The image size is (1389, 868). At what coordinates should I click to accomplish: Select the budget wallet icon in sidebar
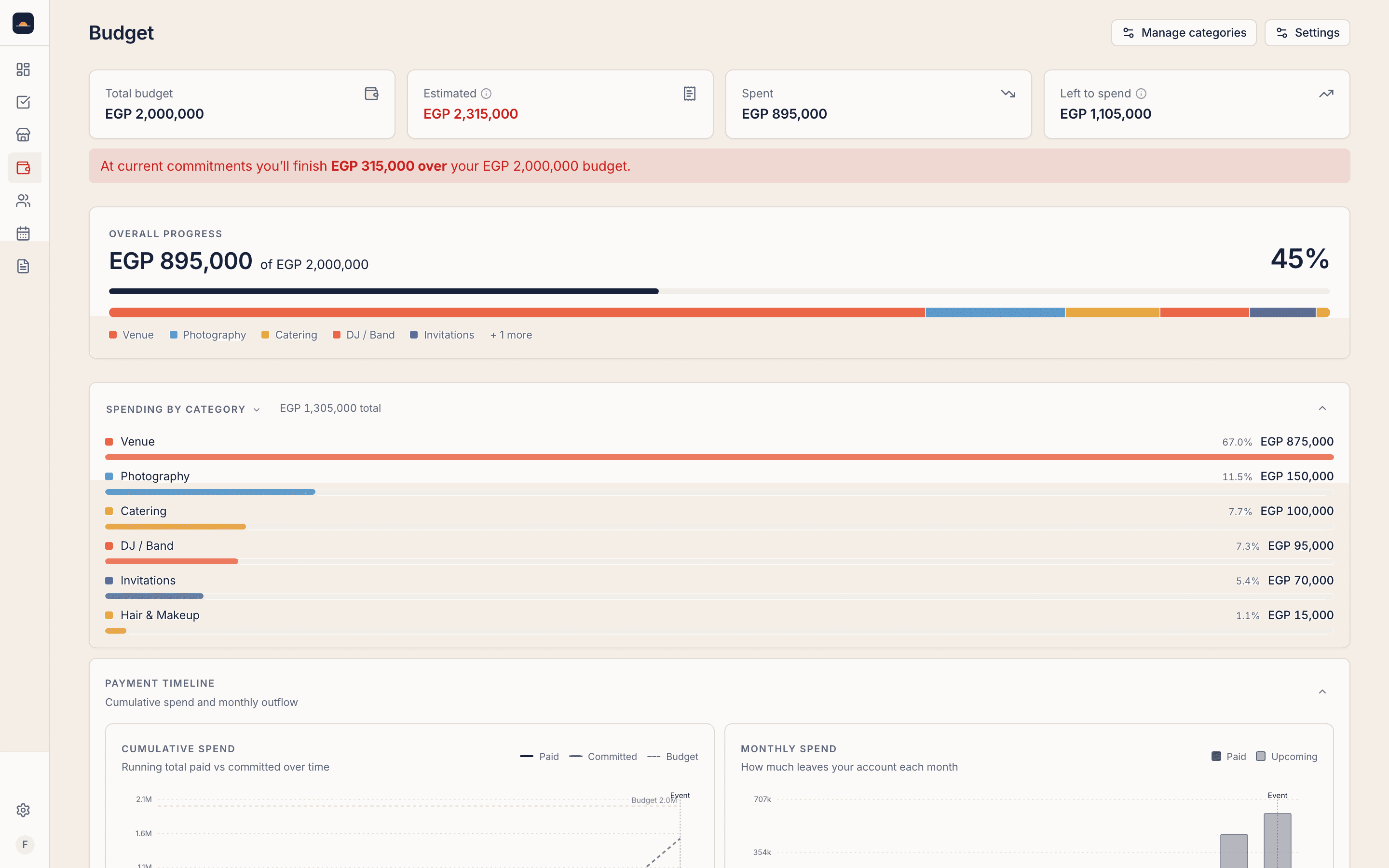click(23, 168)
